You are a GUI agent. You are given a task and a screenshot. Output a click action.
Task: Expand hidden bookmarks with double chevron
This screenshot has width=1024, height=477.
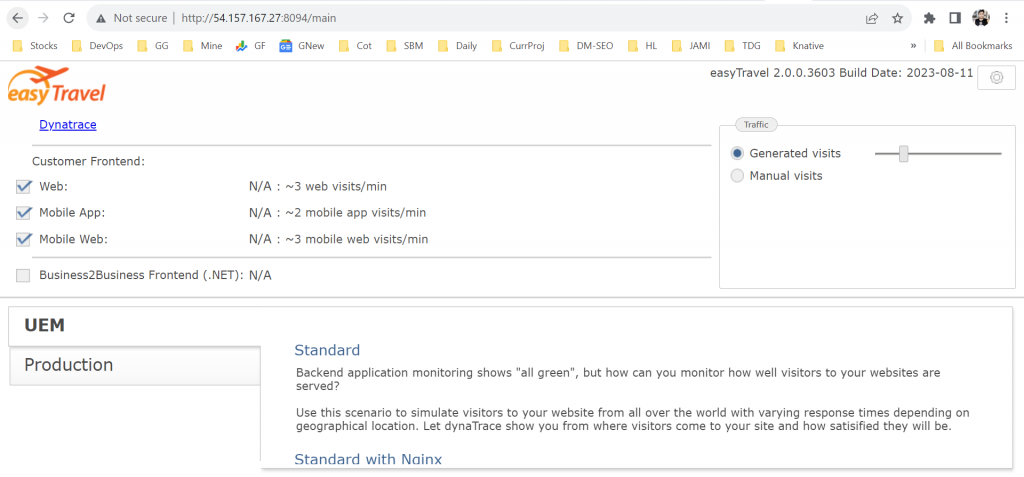913,45
